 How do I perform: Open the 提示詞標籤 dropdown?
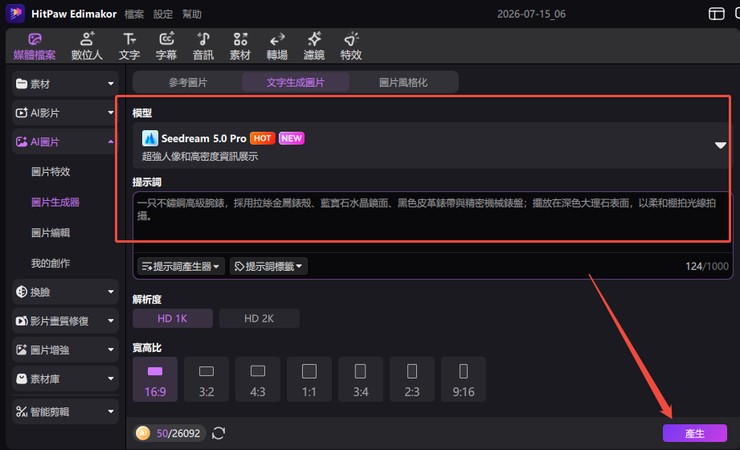tap(269, 266)
